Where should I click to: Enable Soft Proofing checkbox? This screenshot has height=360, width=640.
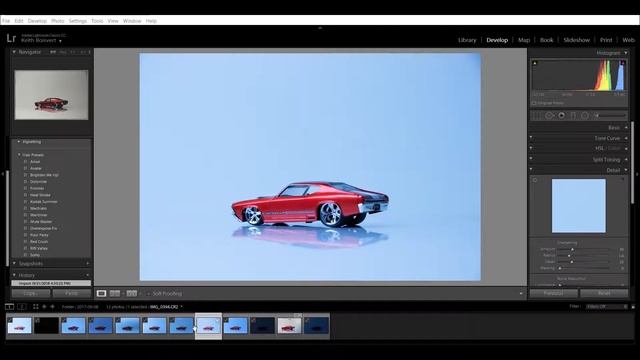(148, 294)
